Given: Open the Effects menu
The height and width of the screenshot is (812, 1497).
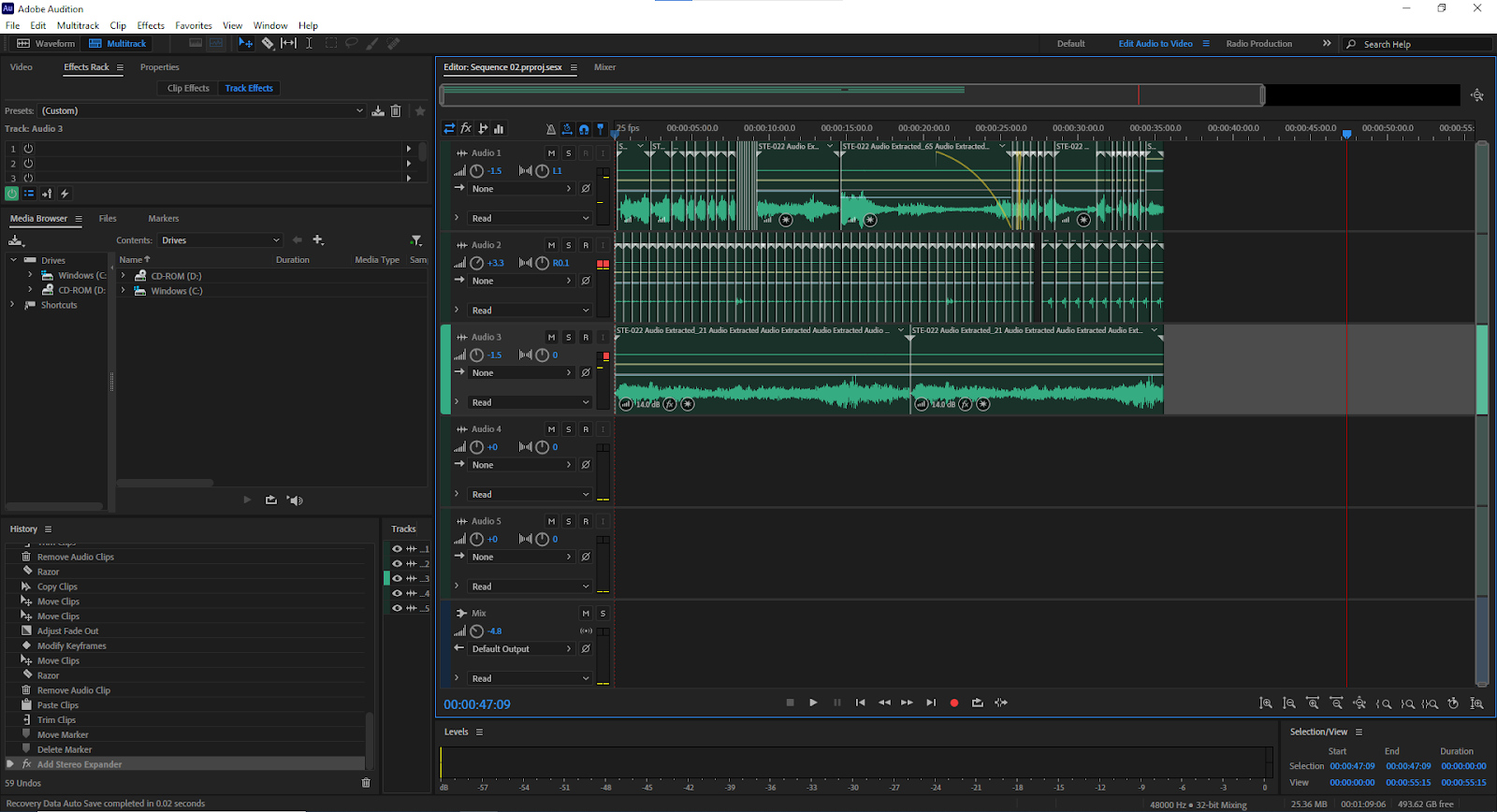Looking at the screenshot, I should [151, 25].
